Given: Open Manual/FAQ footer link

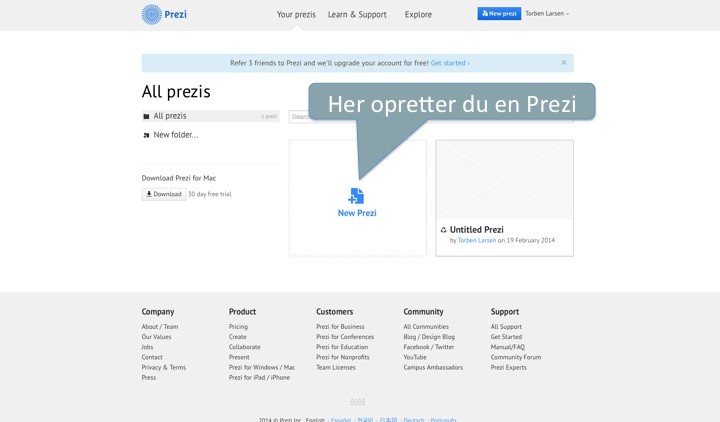Looking at the screenshot, I should [x=507, y=347].
